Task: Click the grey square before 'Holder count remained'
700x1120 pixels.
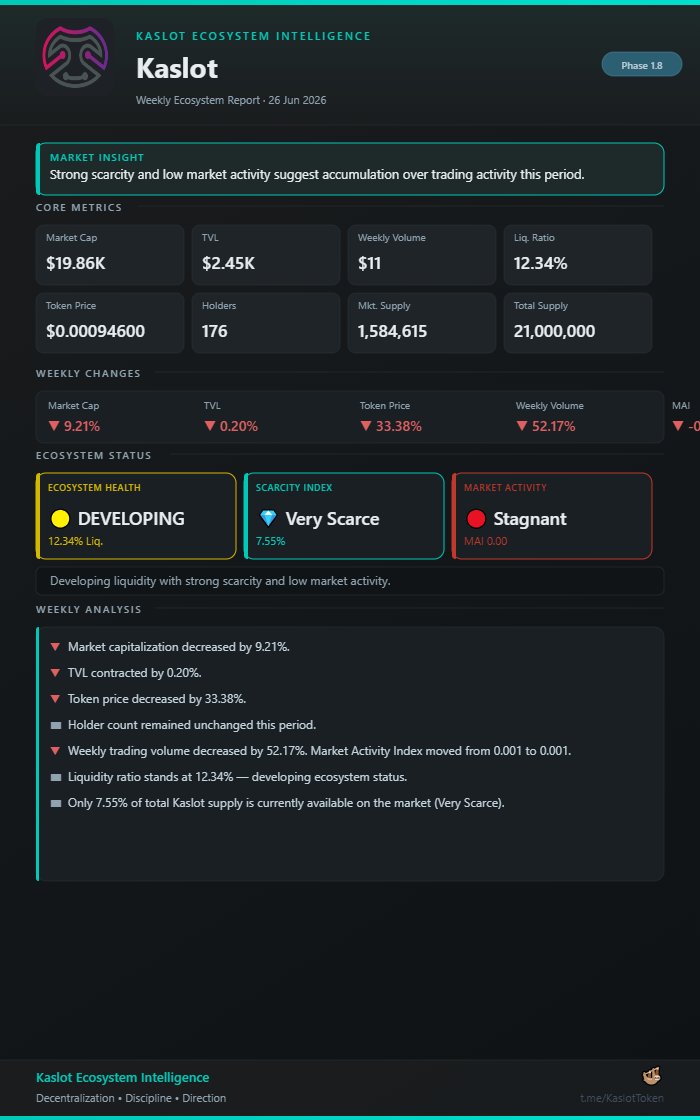Action: click(x=56, y=725)
